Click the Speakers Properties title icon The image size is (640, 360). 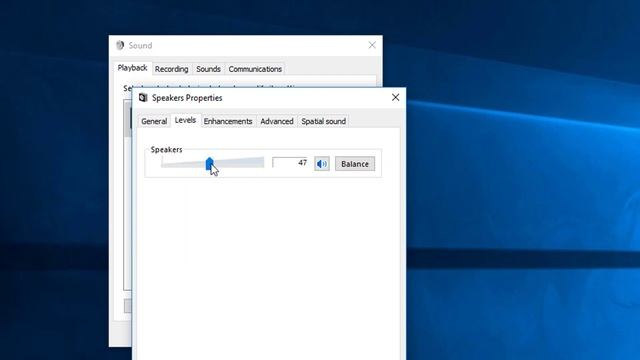pos(143,98)
